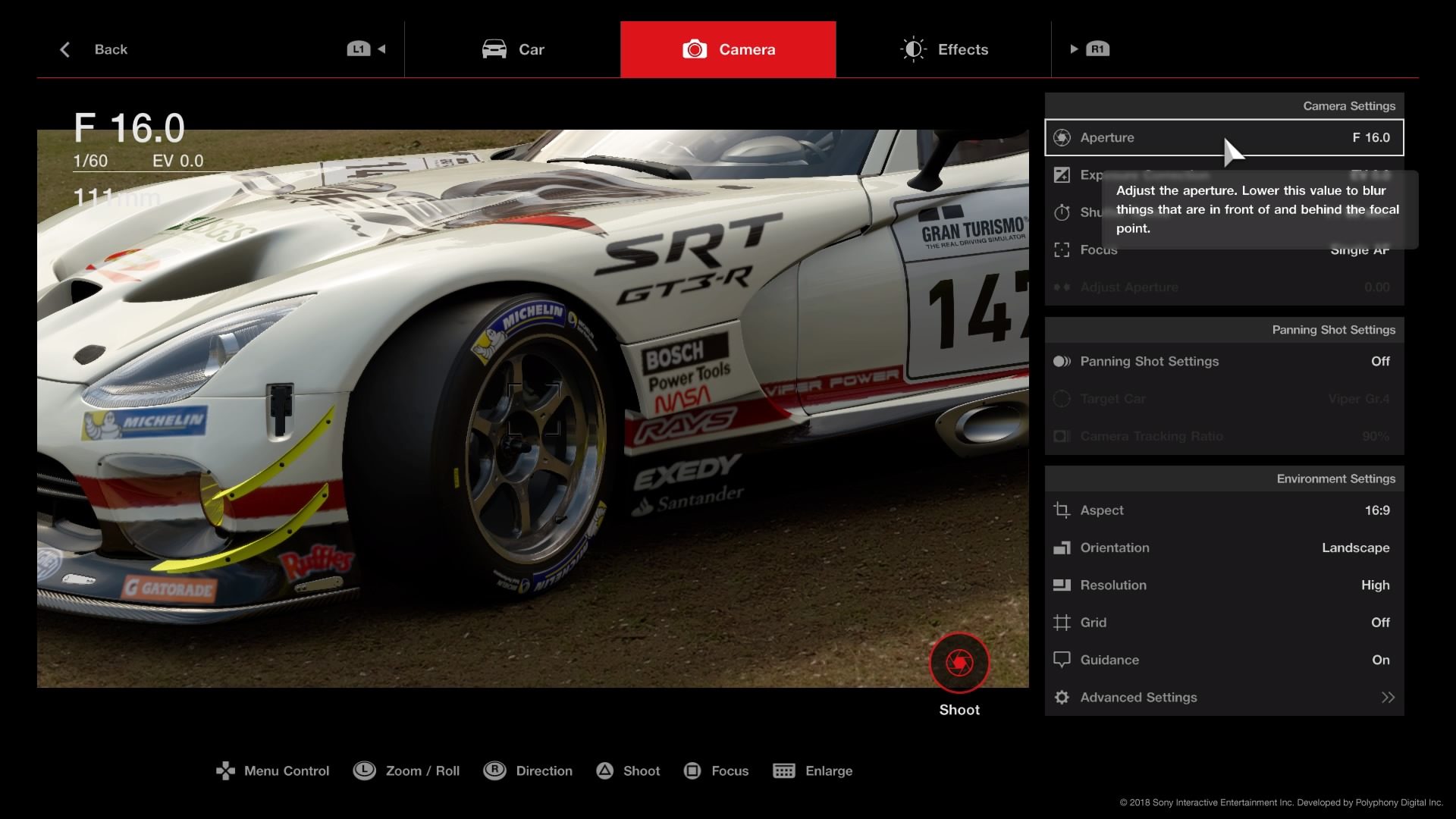This screenshot has height=819, width=1456.
Task: Open the Car tab
Action: point(513,49)
